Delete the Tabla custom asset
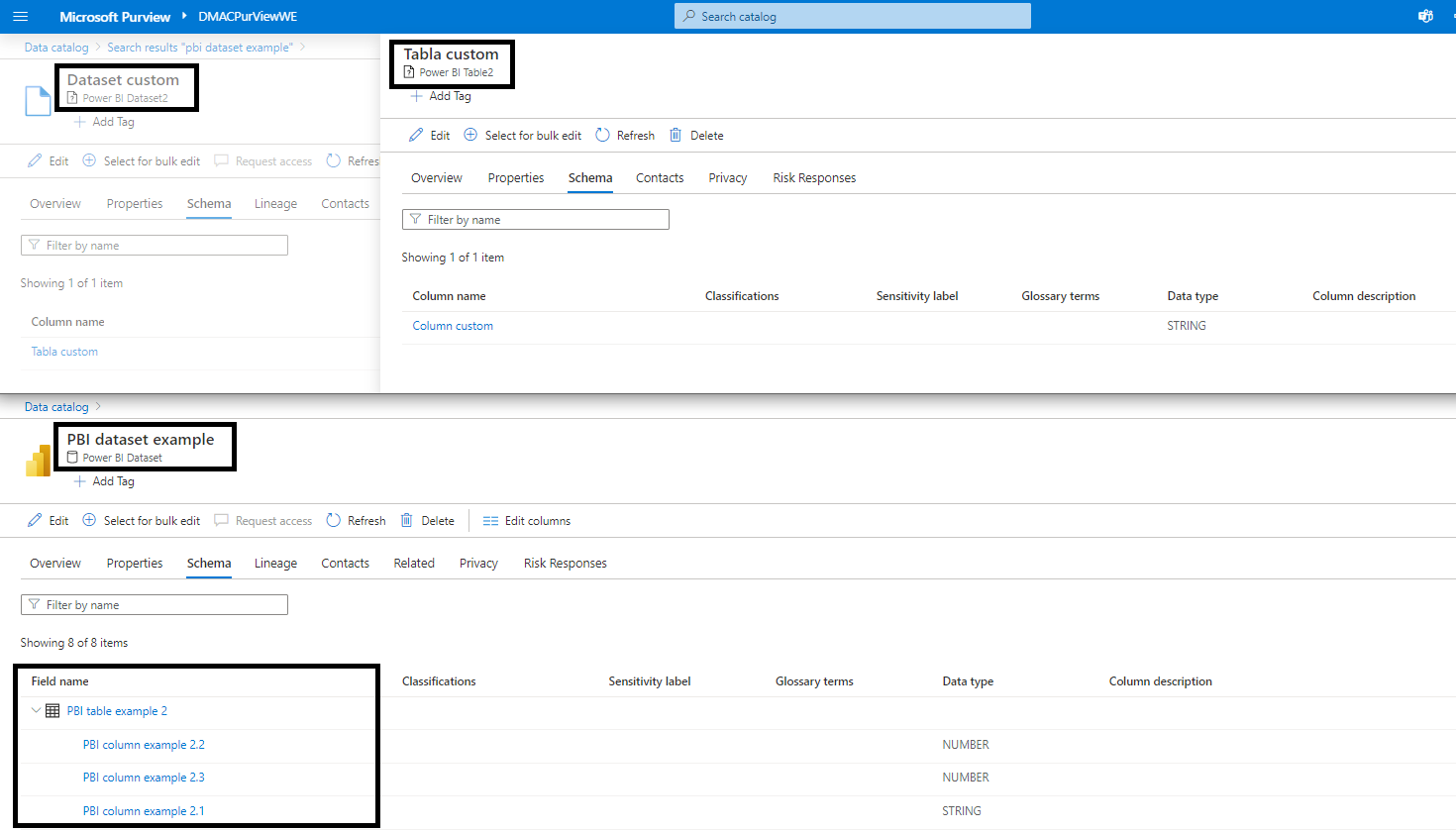The height and width of the screenshot is (833, 1456). point(696,136)
